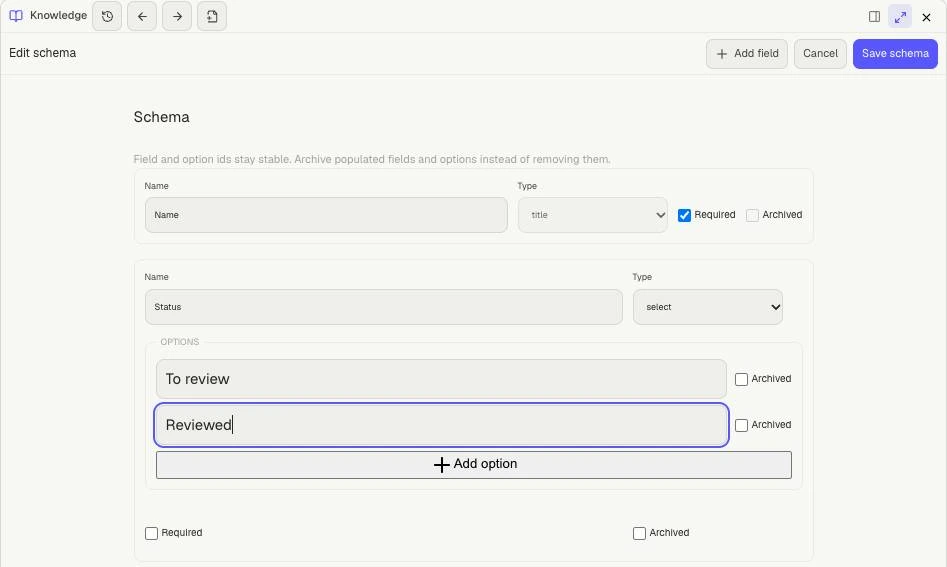Close the Knowledge panel with X
The image size is (947, 567).
click(x=926, y=18)
